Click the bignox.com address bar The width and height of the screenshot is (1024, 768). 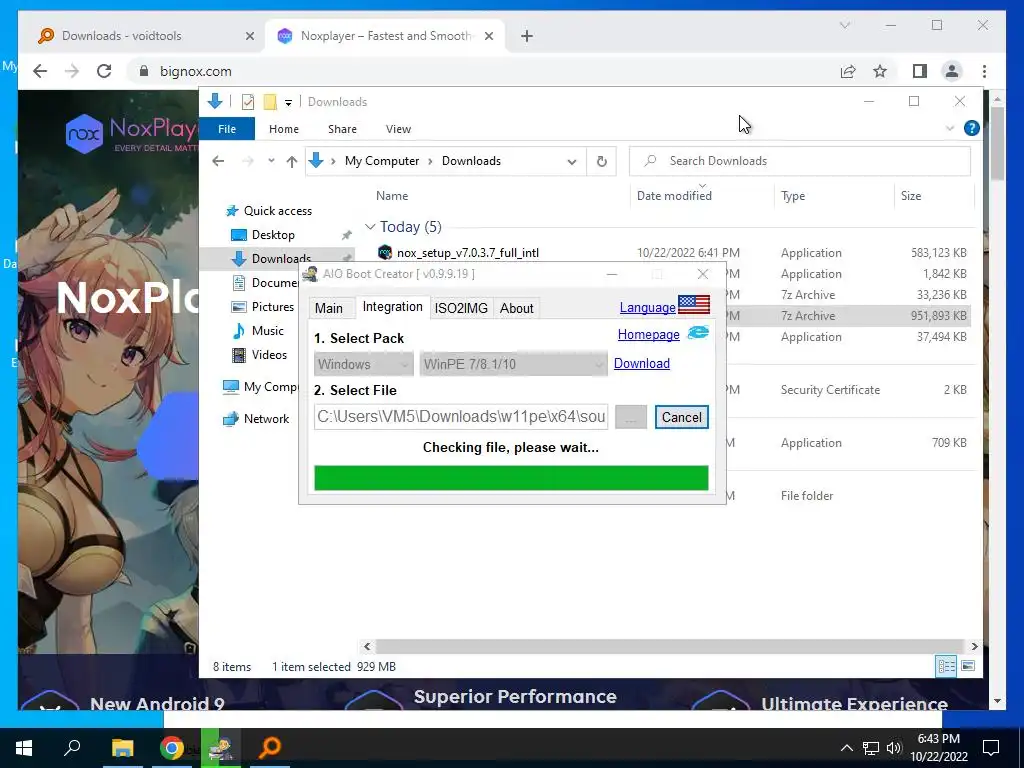(196, 71)
